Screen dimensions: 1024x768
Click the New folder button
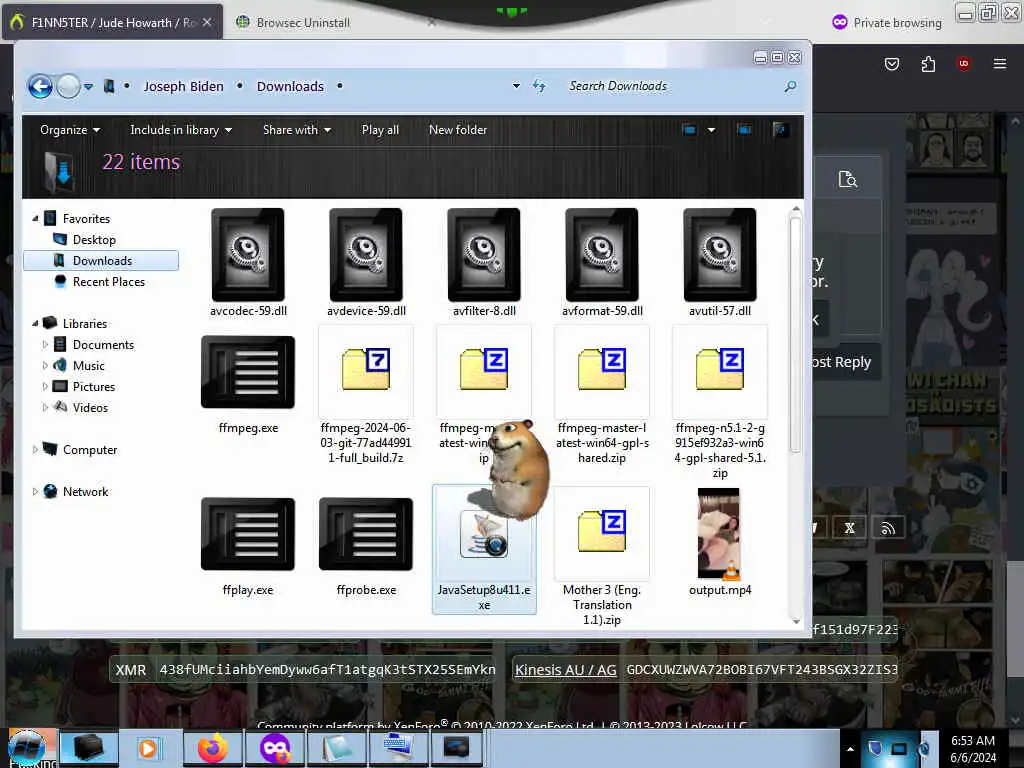[458, 130]
